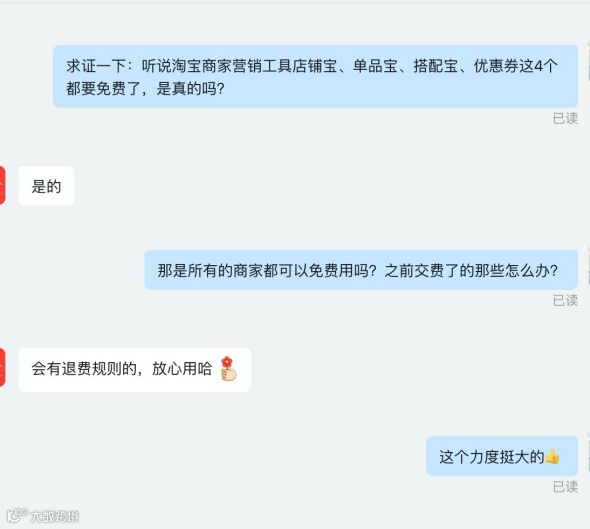Screen dimensions: 590x529
Task: Click the sender avatar edge beside the first message
Action: [x=588, y=60]
